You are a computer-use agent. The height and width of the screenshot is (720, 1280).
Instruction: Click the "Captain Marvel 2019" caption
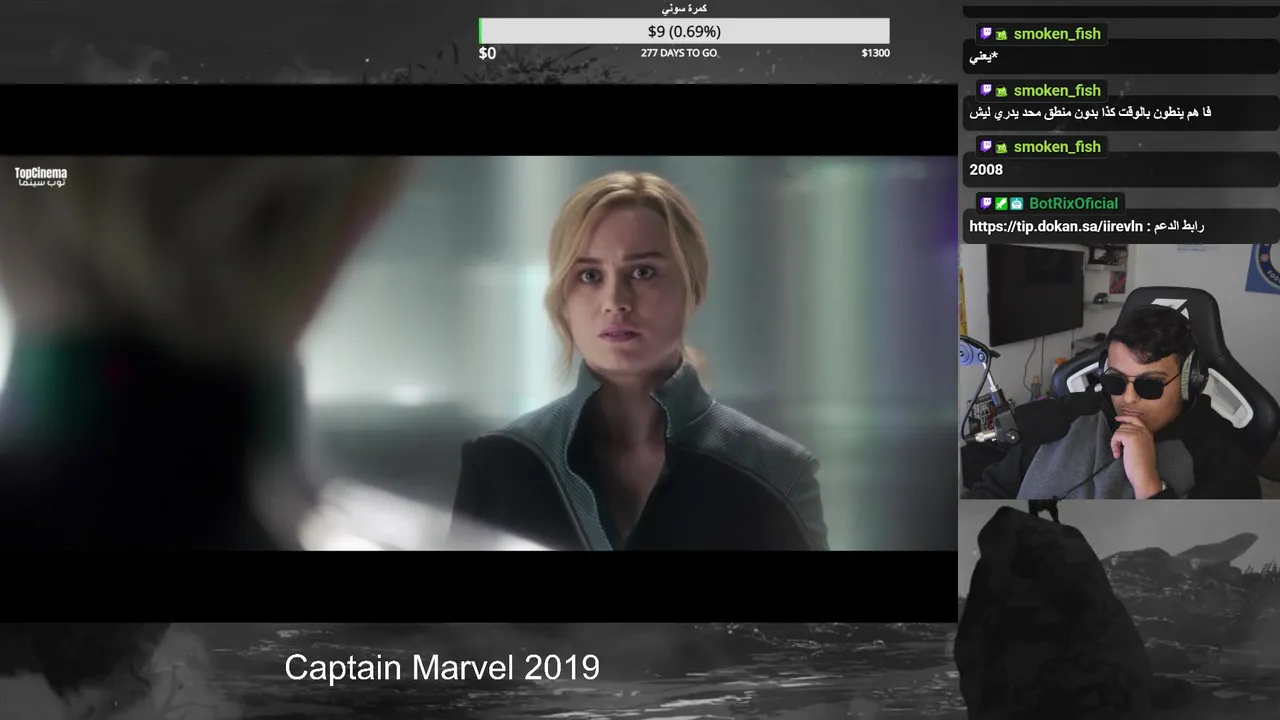pyautogui.click(x=442, y=667)
